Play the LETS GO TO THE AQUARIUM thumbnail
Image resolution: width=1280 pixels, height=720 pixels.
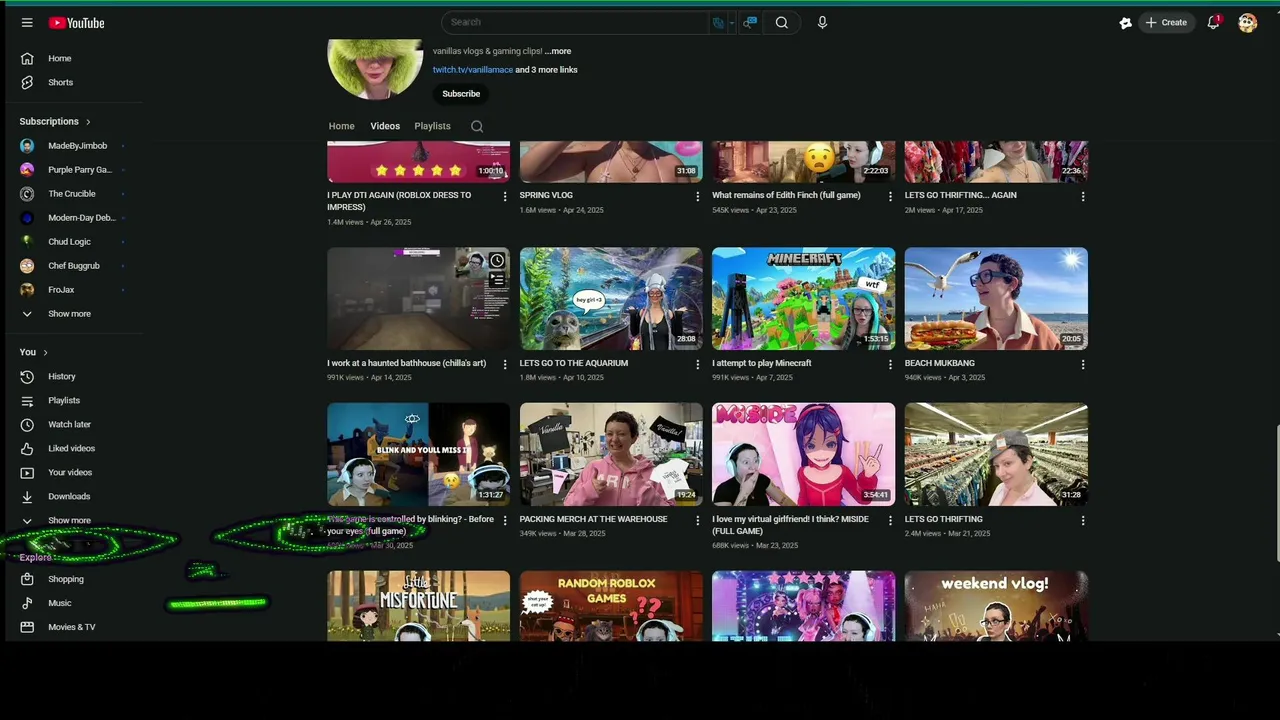coord(611,299)
